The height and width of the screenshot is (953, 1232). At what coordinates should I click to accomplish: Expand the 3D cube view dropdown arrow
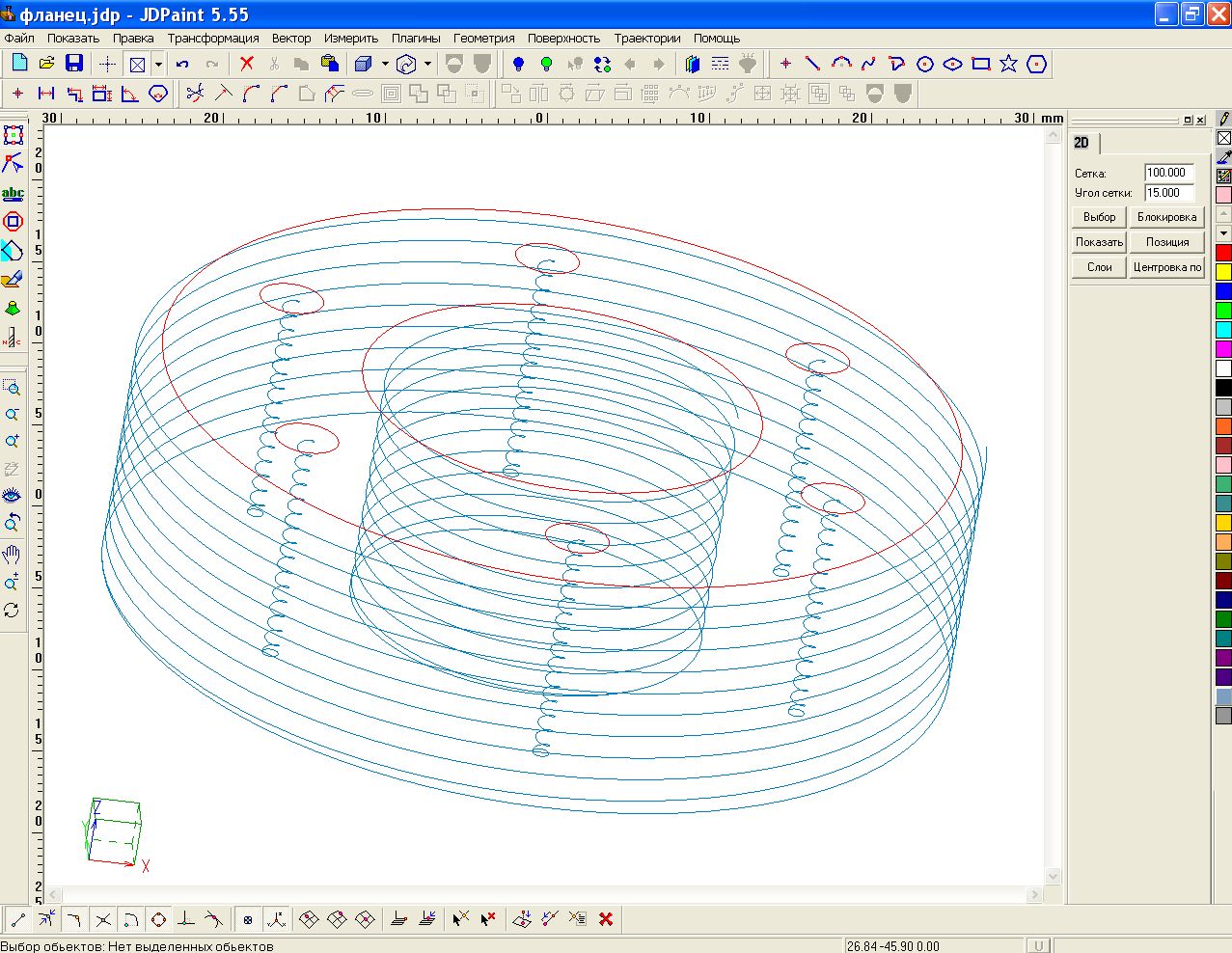[385, 65]
